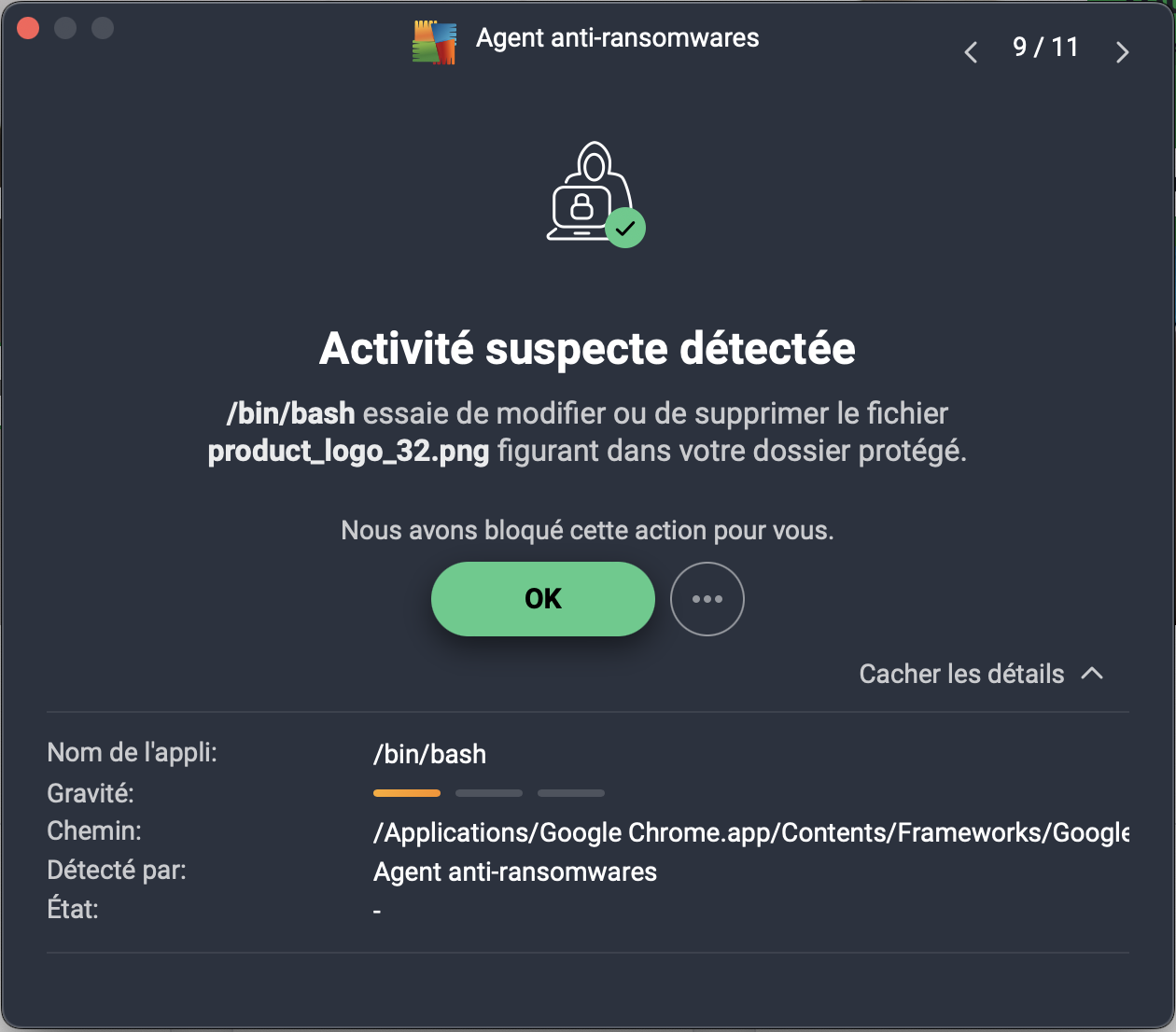Image resolution: width=1176 pixels, height=1032 pixels.
Task: Go to the next alert
Action: 1122,52
